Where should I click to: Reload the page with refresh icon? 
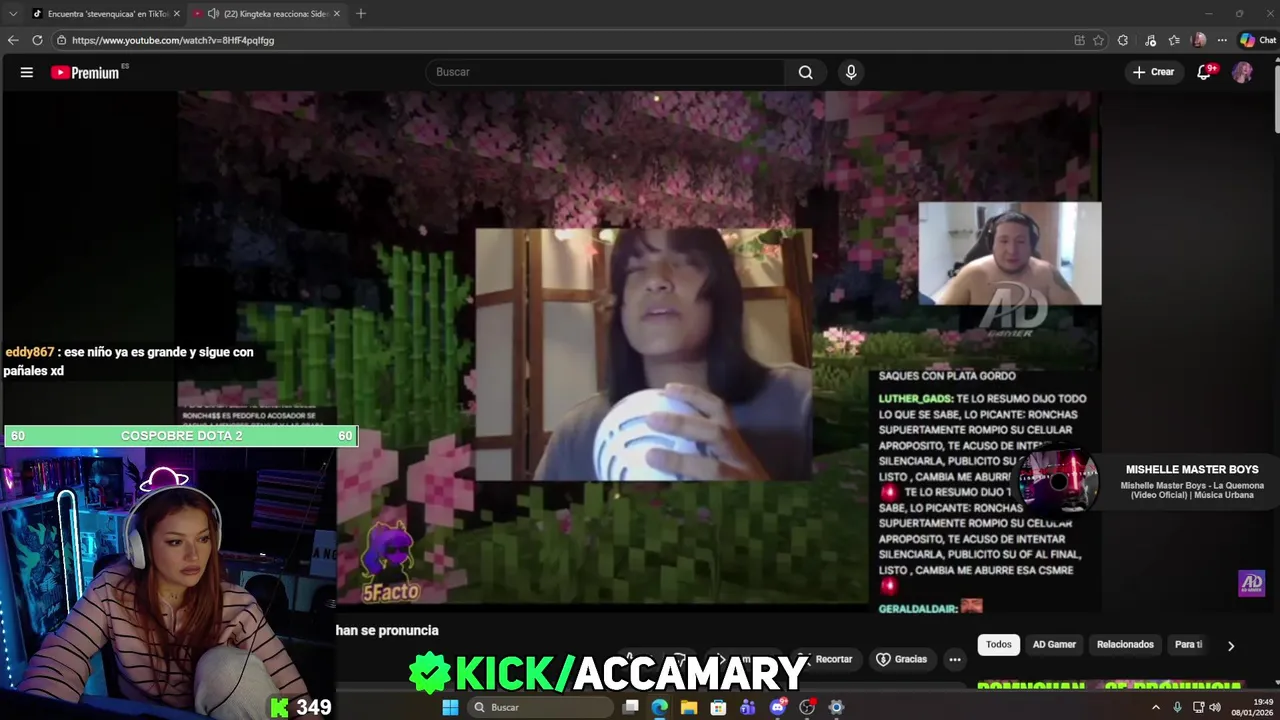tap(37, 40)
